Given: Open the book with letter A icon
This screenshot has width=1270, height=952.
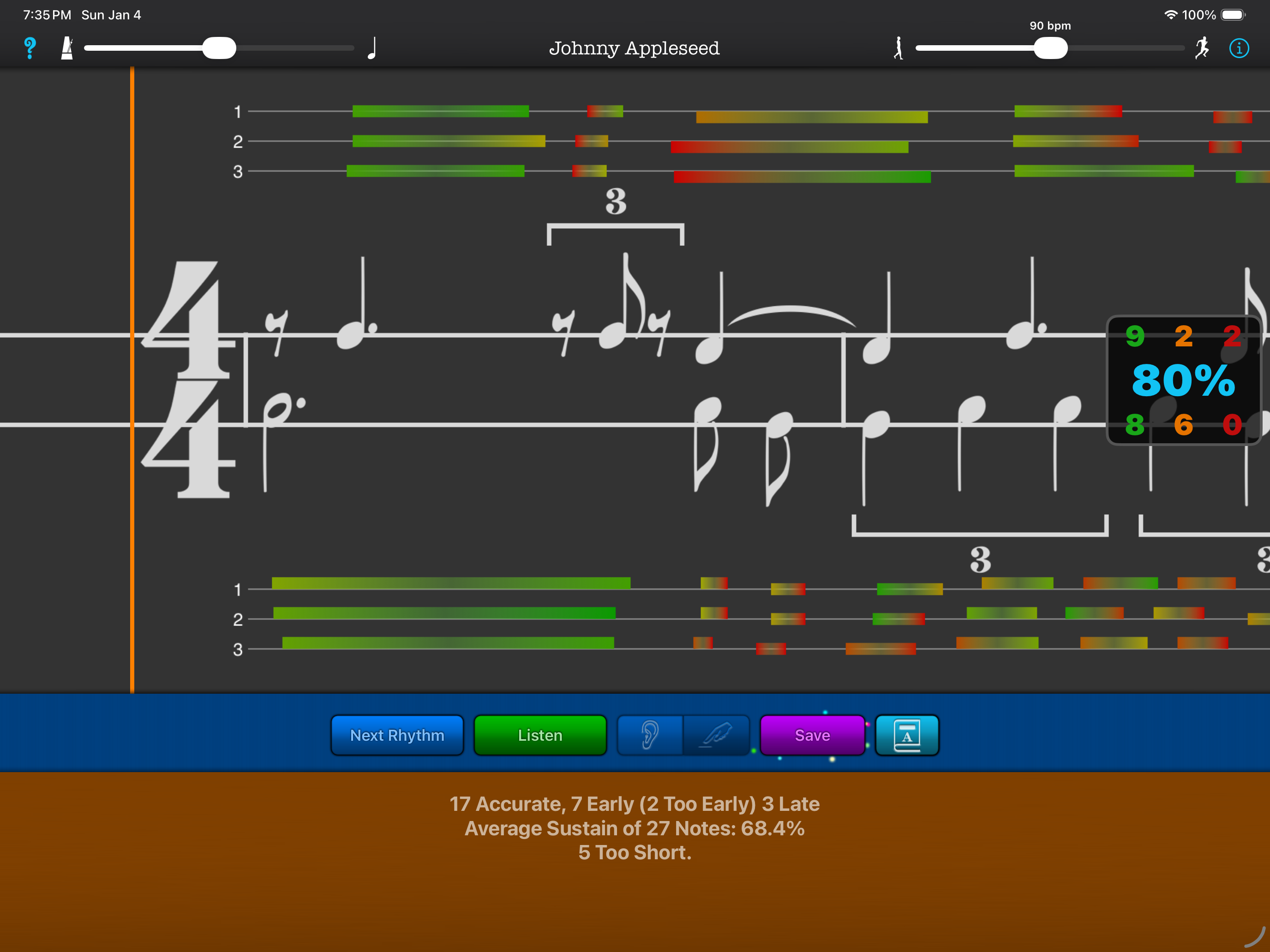Looking at the screenshot, I should pos(906,735).
